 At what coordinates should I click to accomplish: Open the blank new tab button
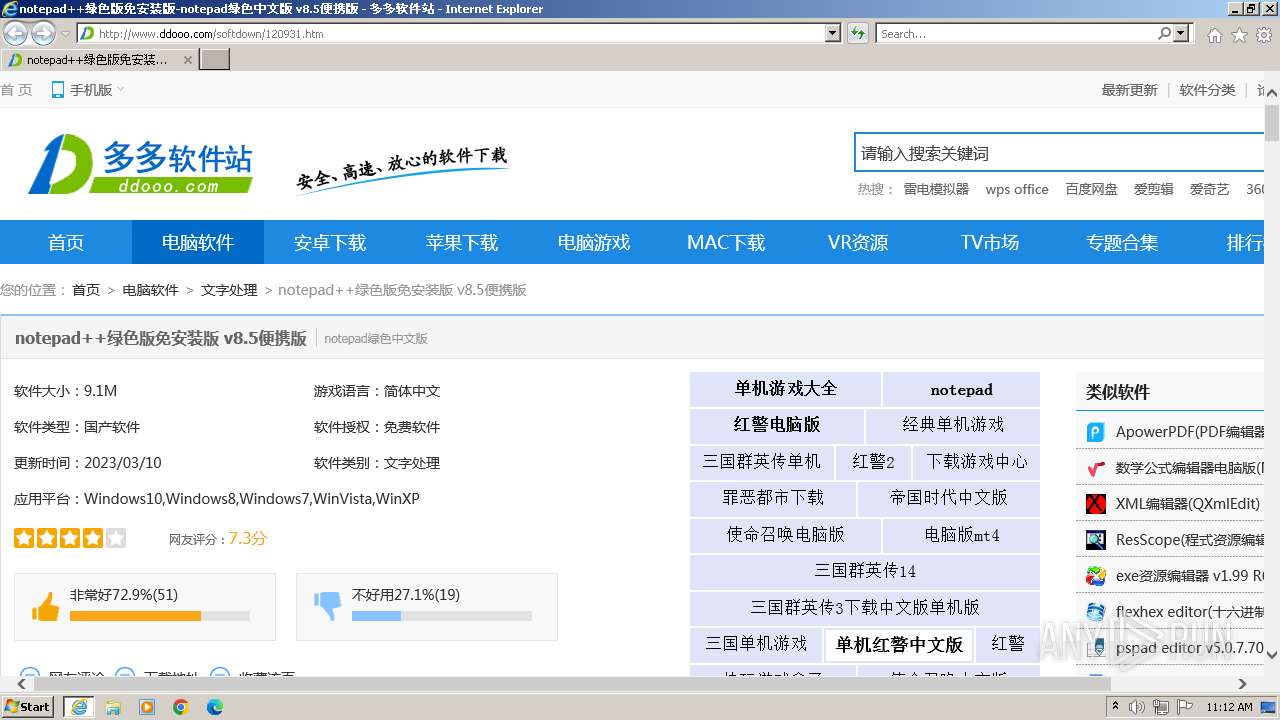coord(215,59)
